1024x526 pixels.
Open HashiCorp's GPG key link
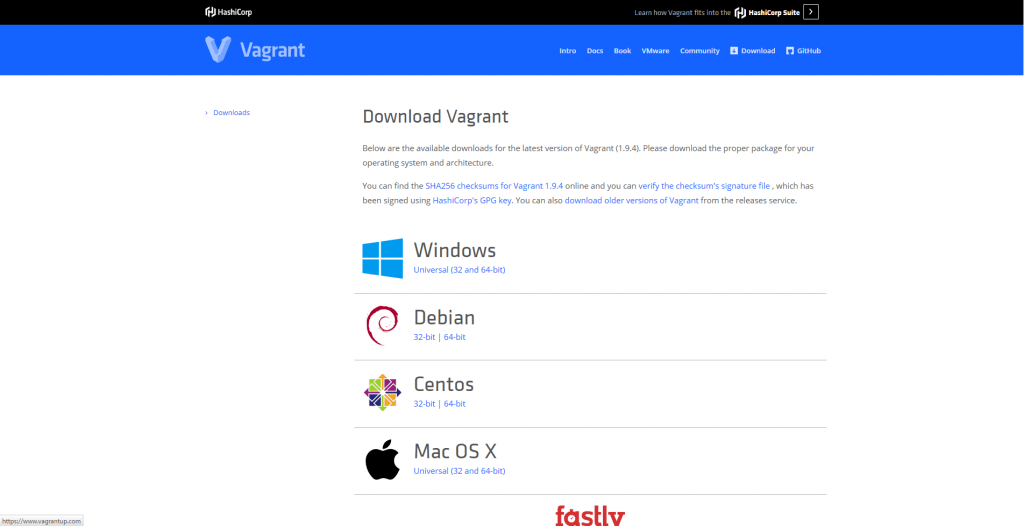pos(472,201)
